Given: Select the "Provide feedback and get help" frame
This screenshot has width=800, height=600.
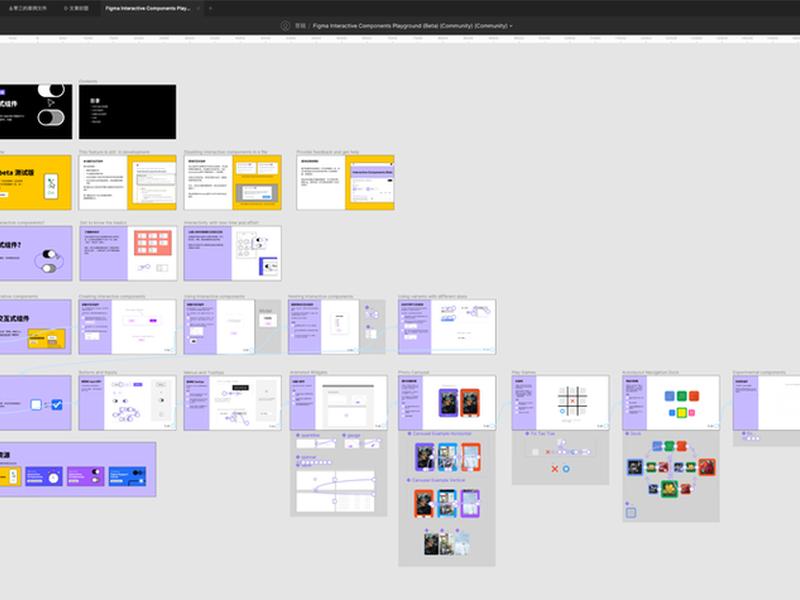Looking at the screenshot, I should 345,183.
